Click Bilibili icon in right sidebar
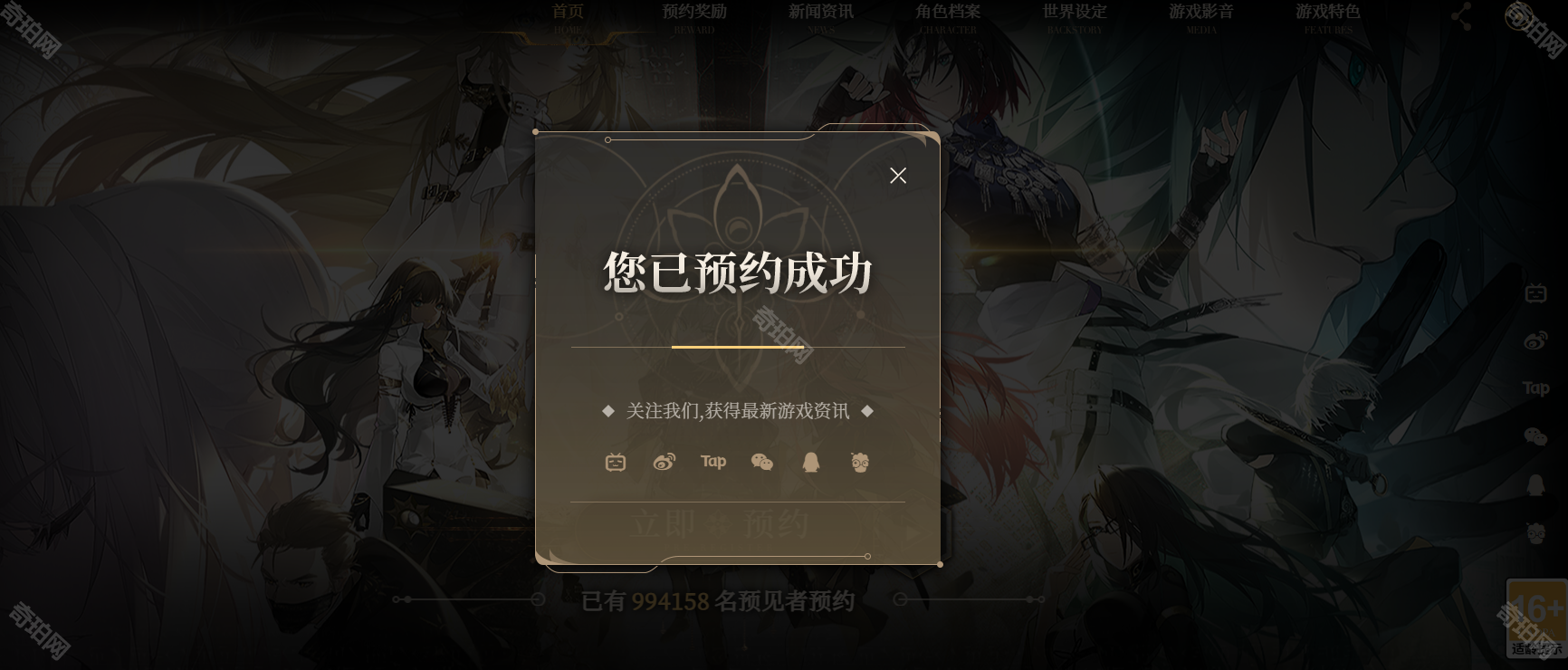1568x670 pixels. coord(1535,292)
